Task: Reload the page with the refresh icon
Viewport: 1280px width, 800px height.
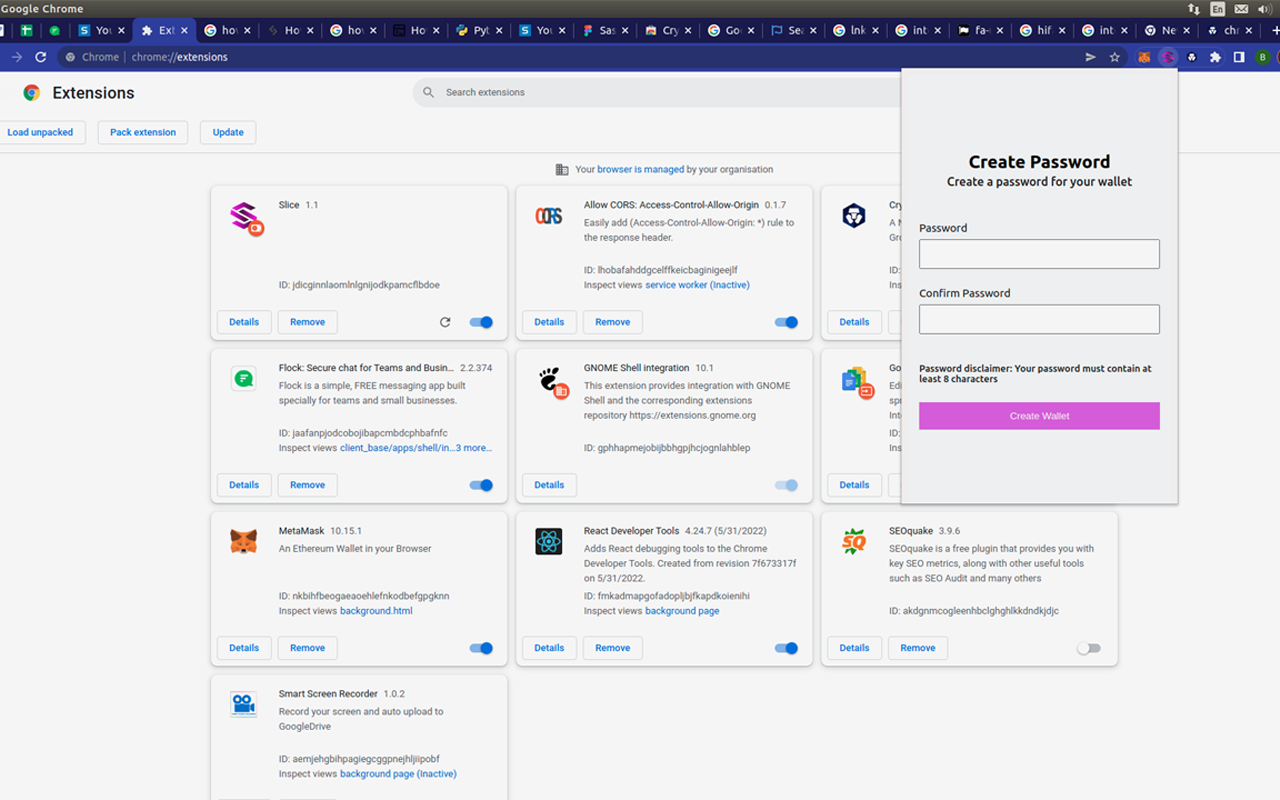Action: pos(41,57)
